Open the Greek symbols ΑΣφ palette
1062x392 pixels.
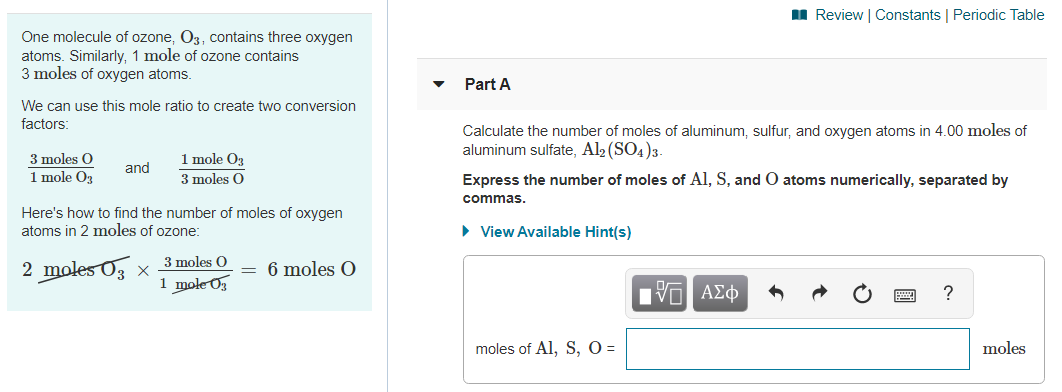point(720,293)
